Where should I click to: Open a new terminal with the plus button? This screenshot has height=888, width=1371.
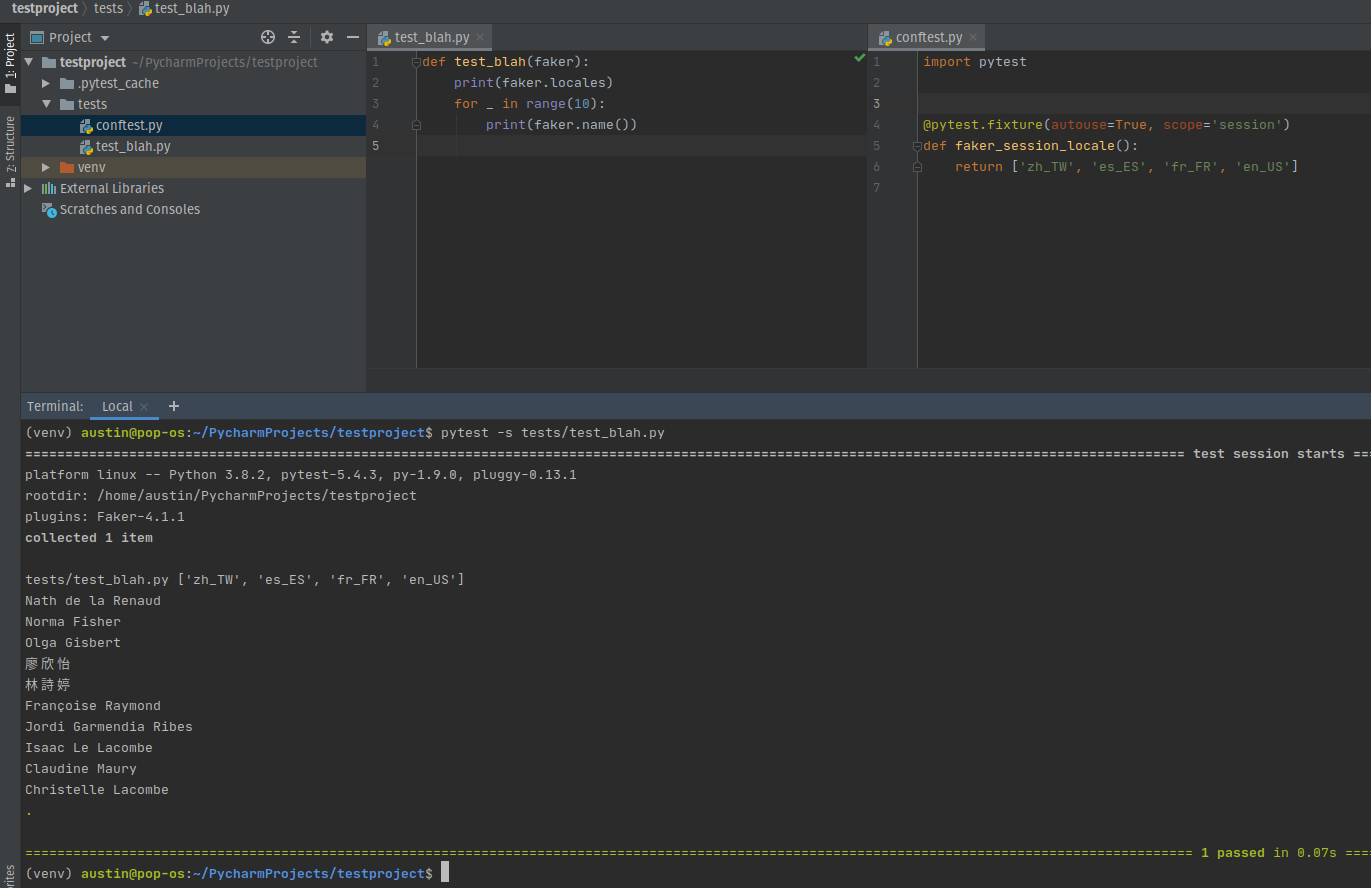173,406
